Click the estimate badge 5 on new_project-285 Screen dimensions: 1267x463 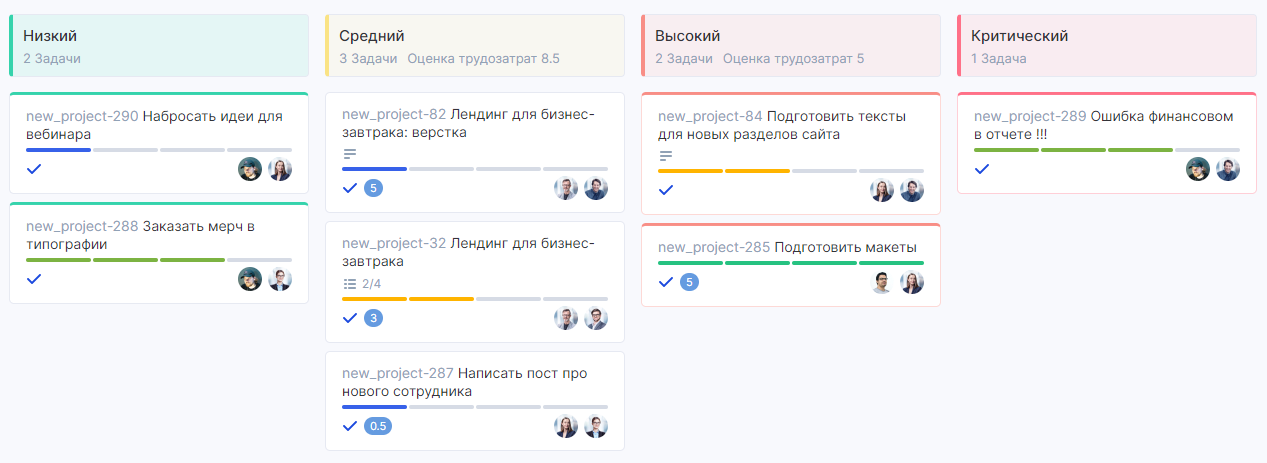[x=689, y=282]
